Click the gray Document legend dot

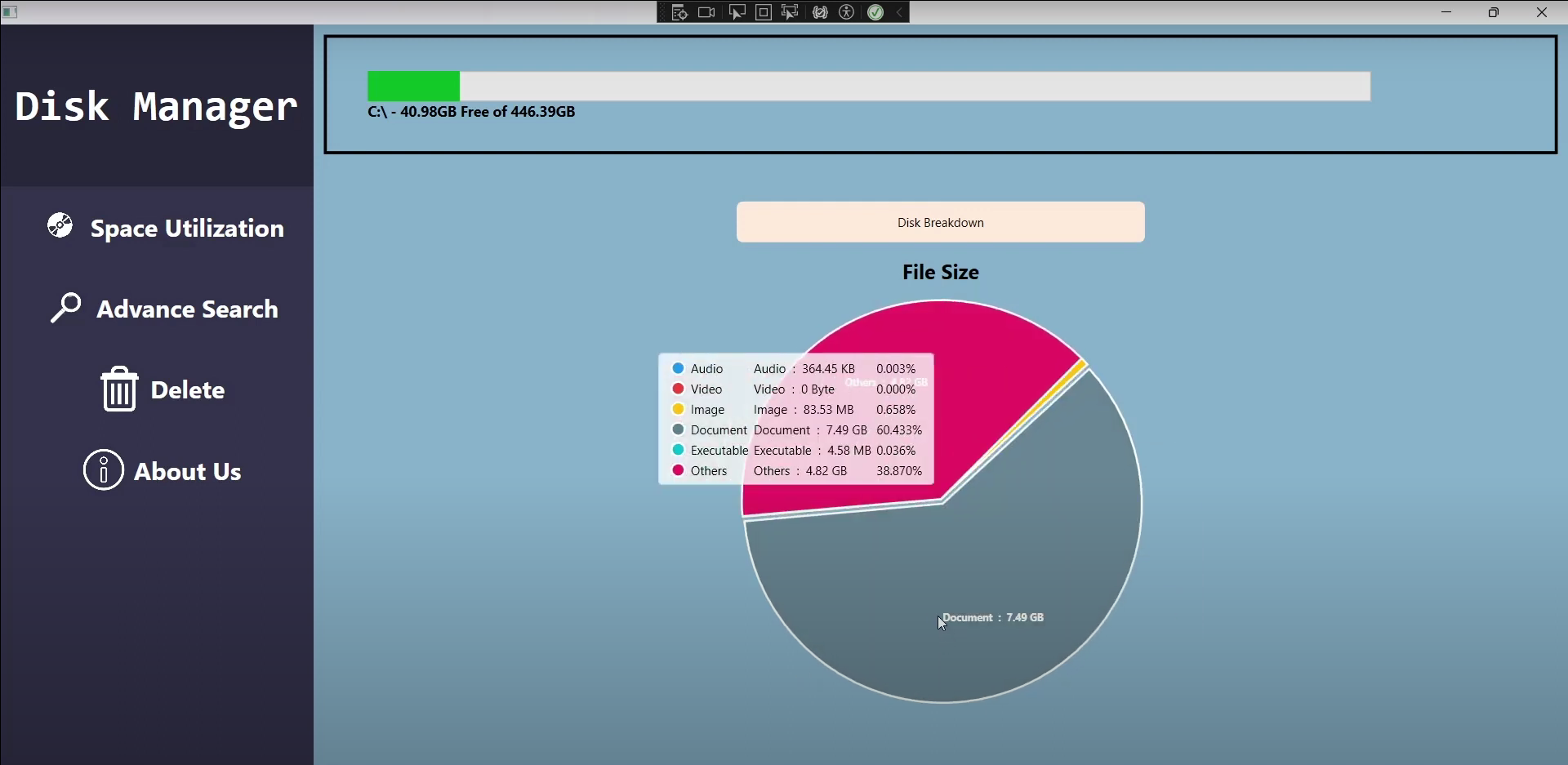tap(678, 429)
